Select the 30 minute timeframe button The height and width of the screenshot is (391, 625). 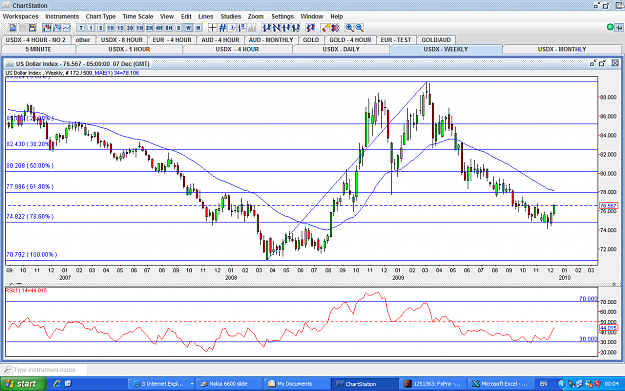[x=130, y=28]
